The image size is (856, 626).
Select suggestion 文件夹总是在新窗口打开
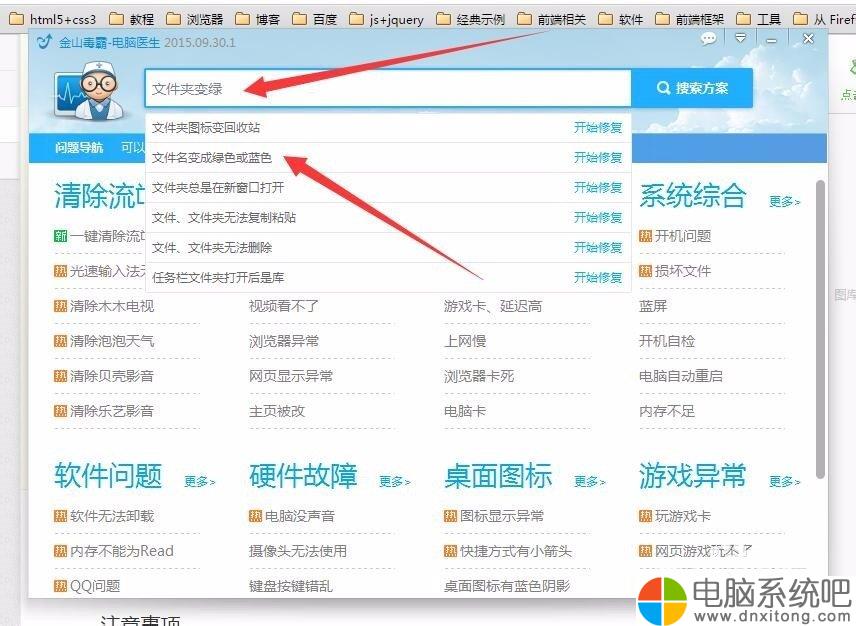pos(218,188)
